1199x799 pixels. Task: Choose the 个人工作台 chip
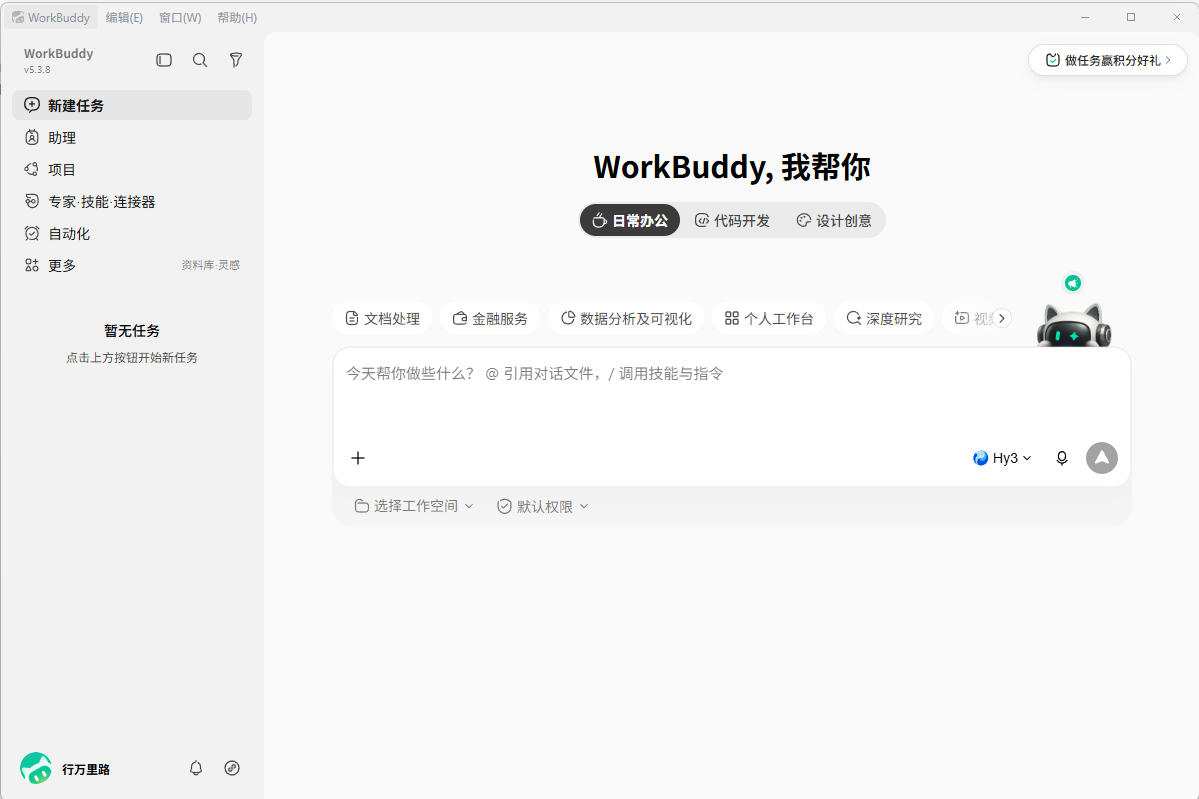pos(769,318)
